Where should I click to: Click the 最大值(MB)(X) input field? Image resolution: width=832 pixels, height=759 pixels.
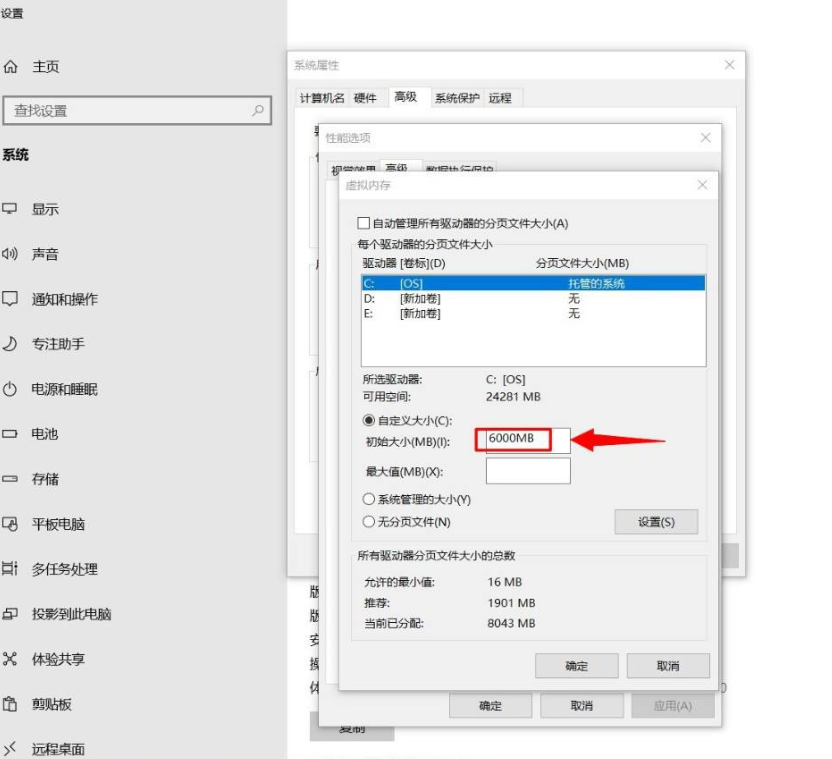tap(528, 471)
